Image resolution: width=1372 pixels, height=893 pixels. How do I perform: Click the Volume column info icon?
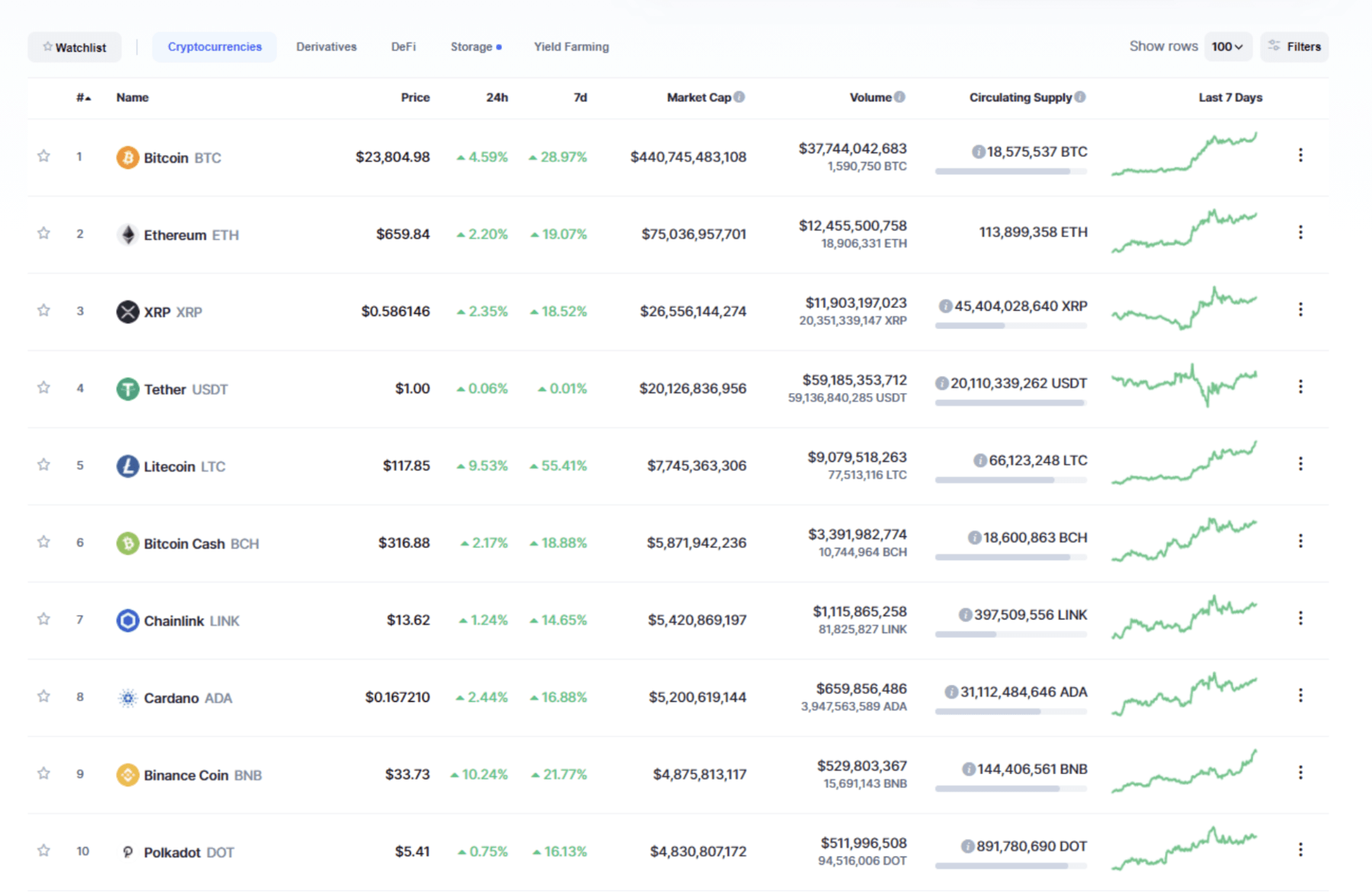point(899,97)
